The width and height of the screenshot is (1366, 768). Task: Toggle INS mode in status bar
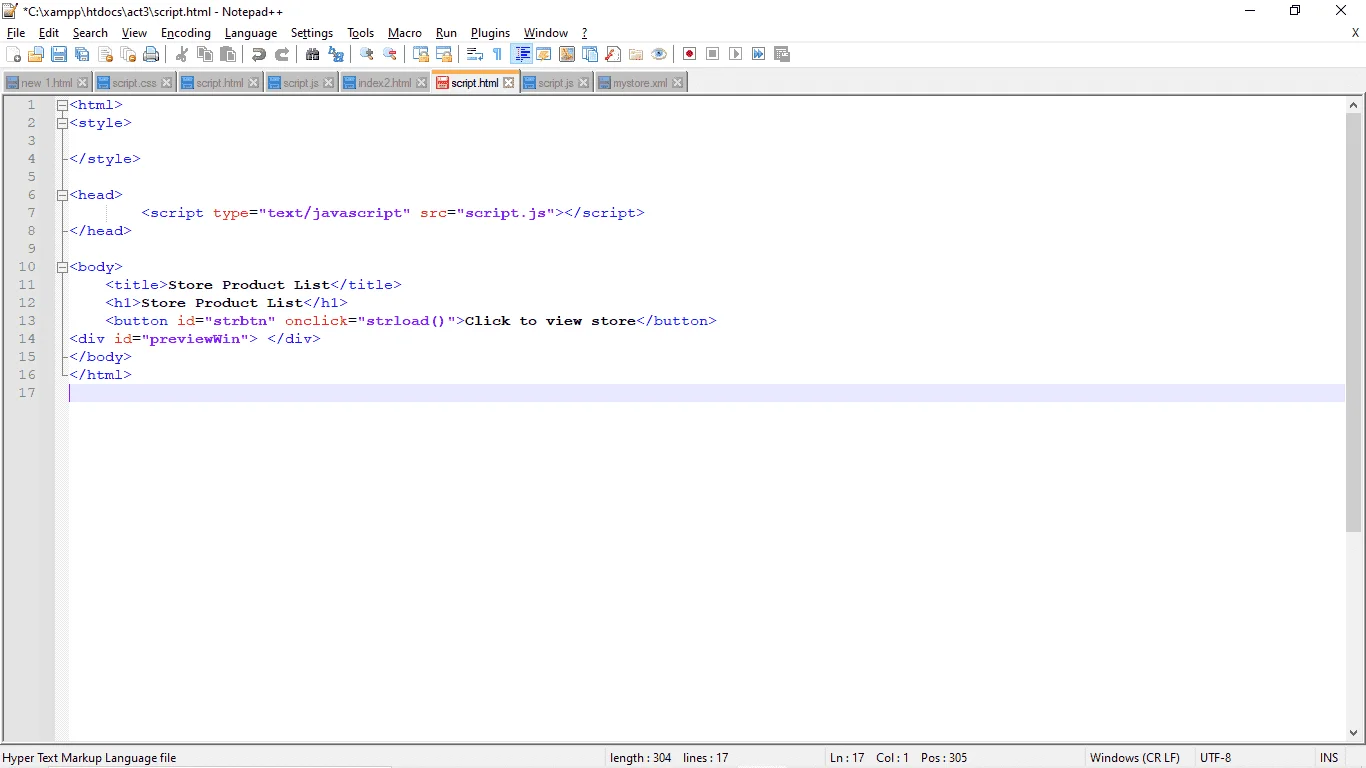coord(1329,758)
